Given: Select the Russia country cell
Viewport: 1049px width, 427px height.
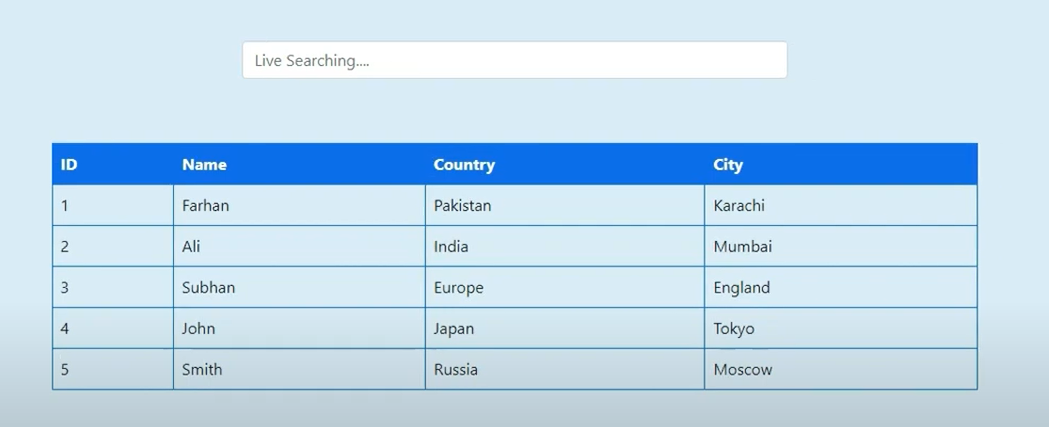Looking at the screenshot, I should pos(565,369).
